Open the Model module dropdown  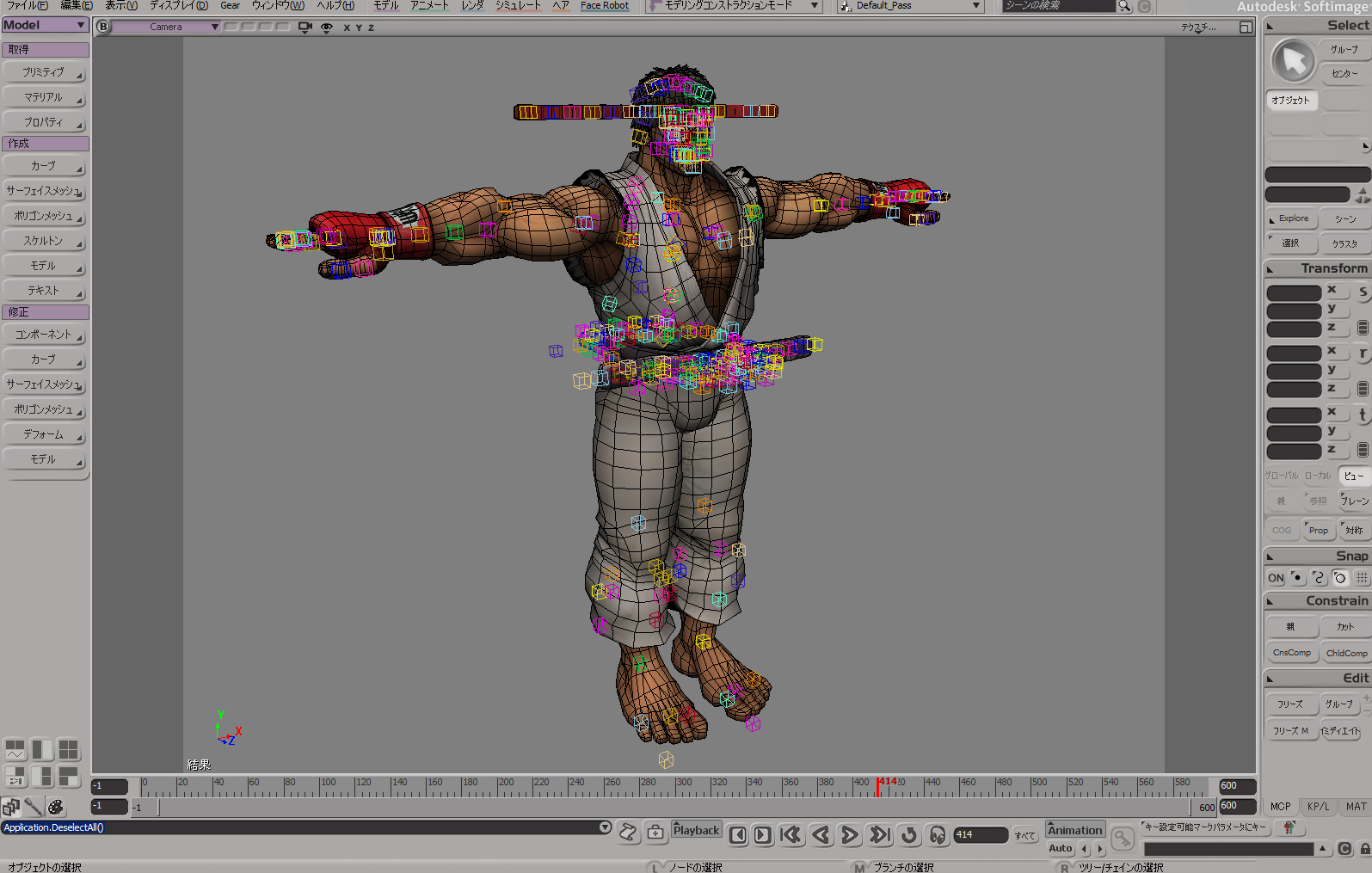tap(45, 26)
